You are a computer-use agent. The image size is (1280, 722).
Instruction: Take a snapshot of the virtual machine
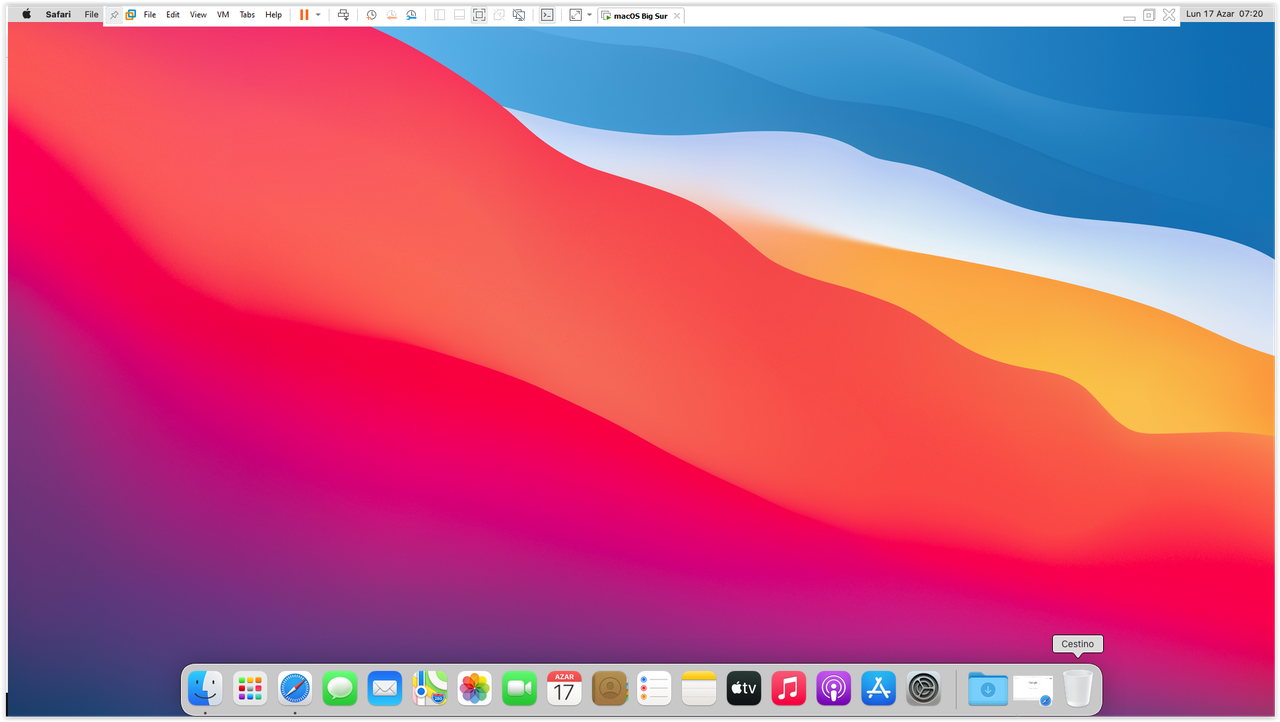point(371,15)
